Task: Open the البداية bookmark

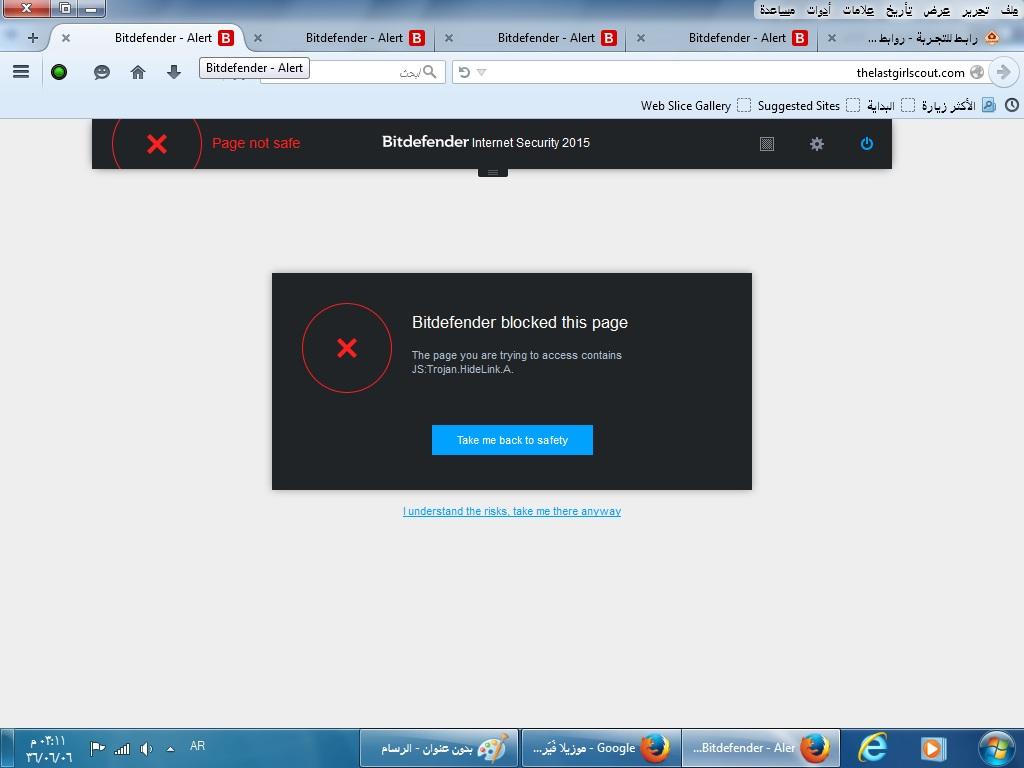Action: click(x=890, y=105)
